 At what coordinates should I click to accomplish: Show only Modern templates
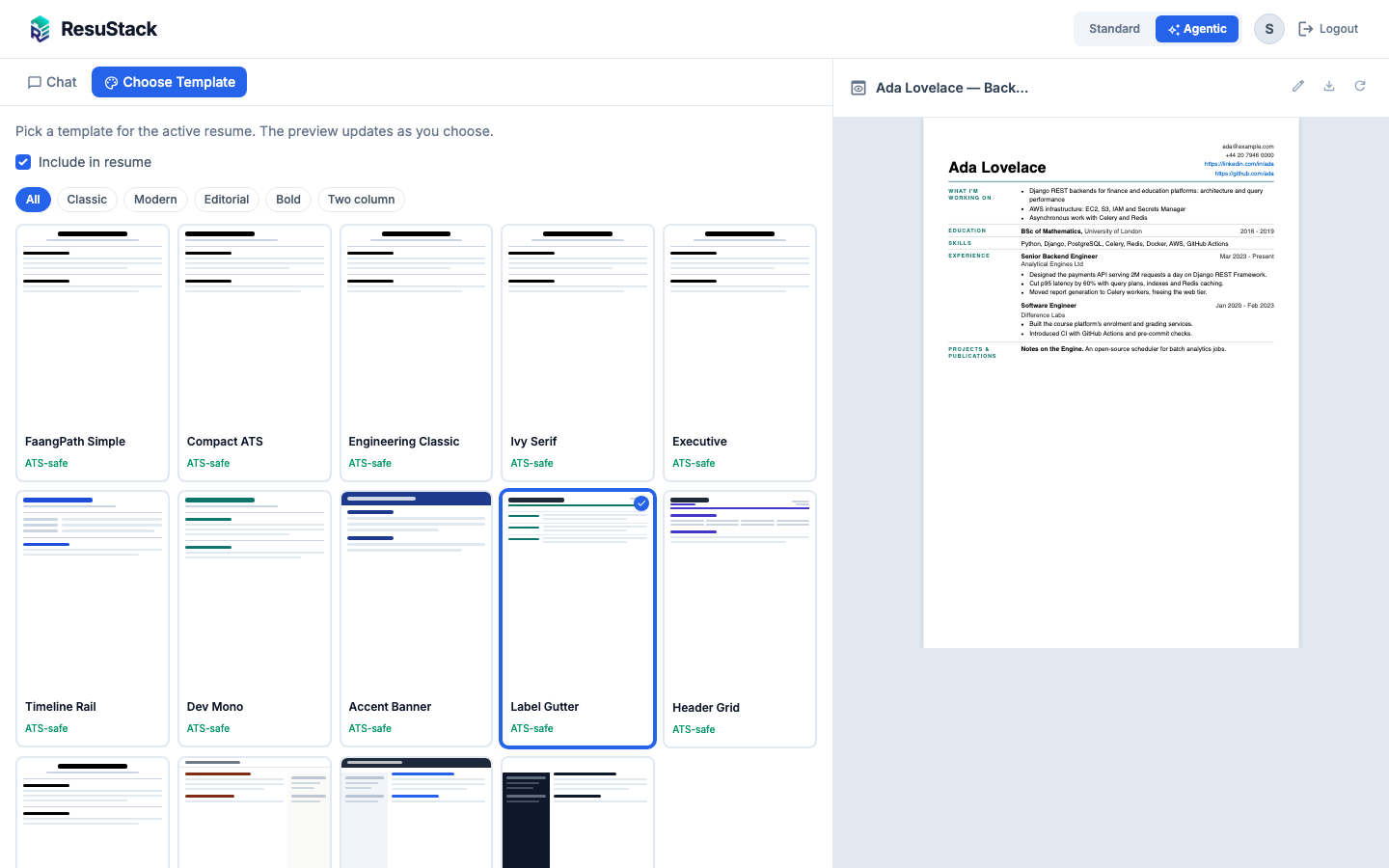point(155,200)
